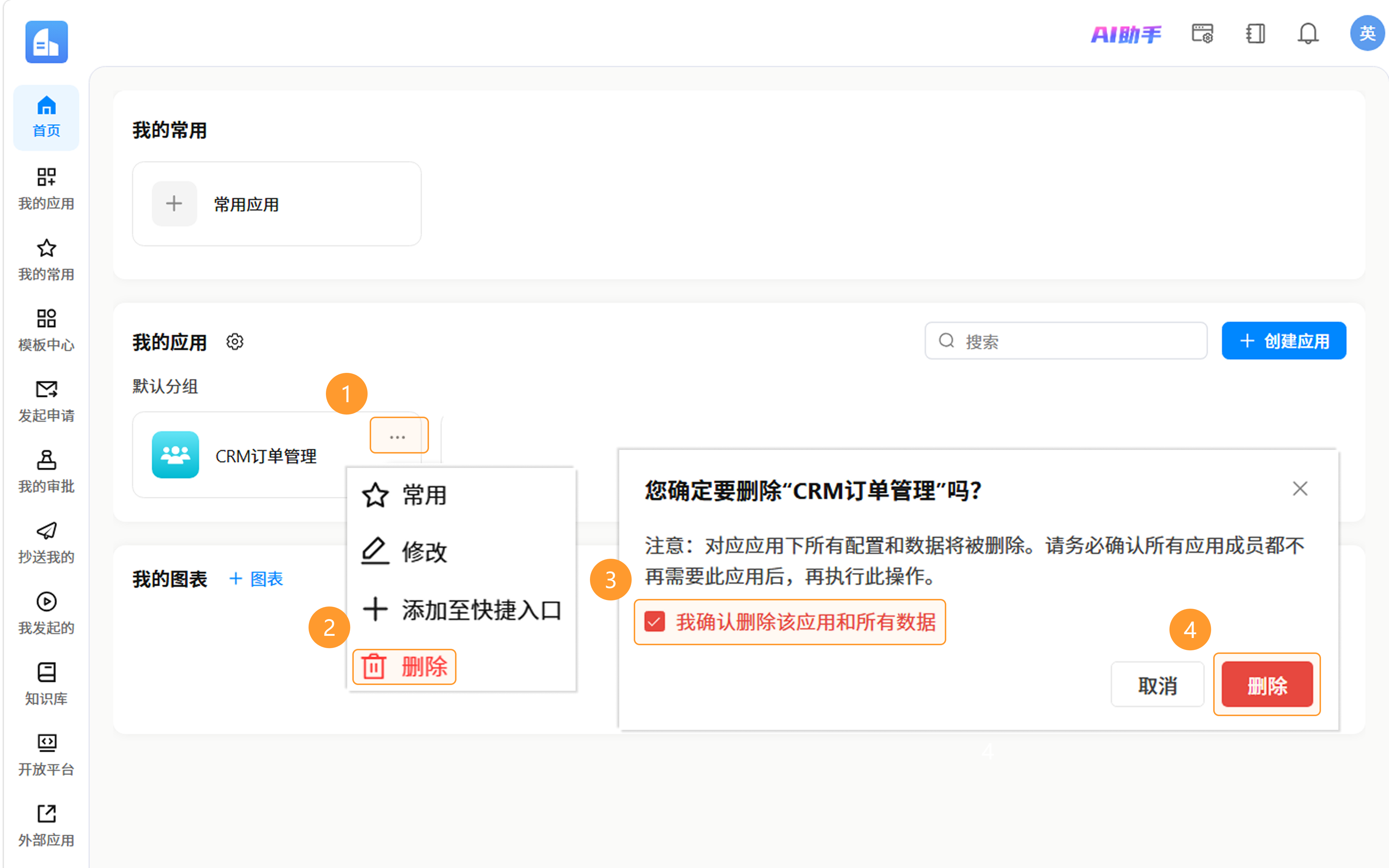This screenshot has width=1389, height=868.
Task: Open 模板中心 in the sidebar
Action: pos(47,330)
